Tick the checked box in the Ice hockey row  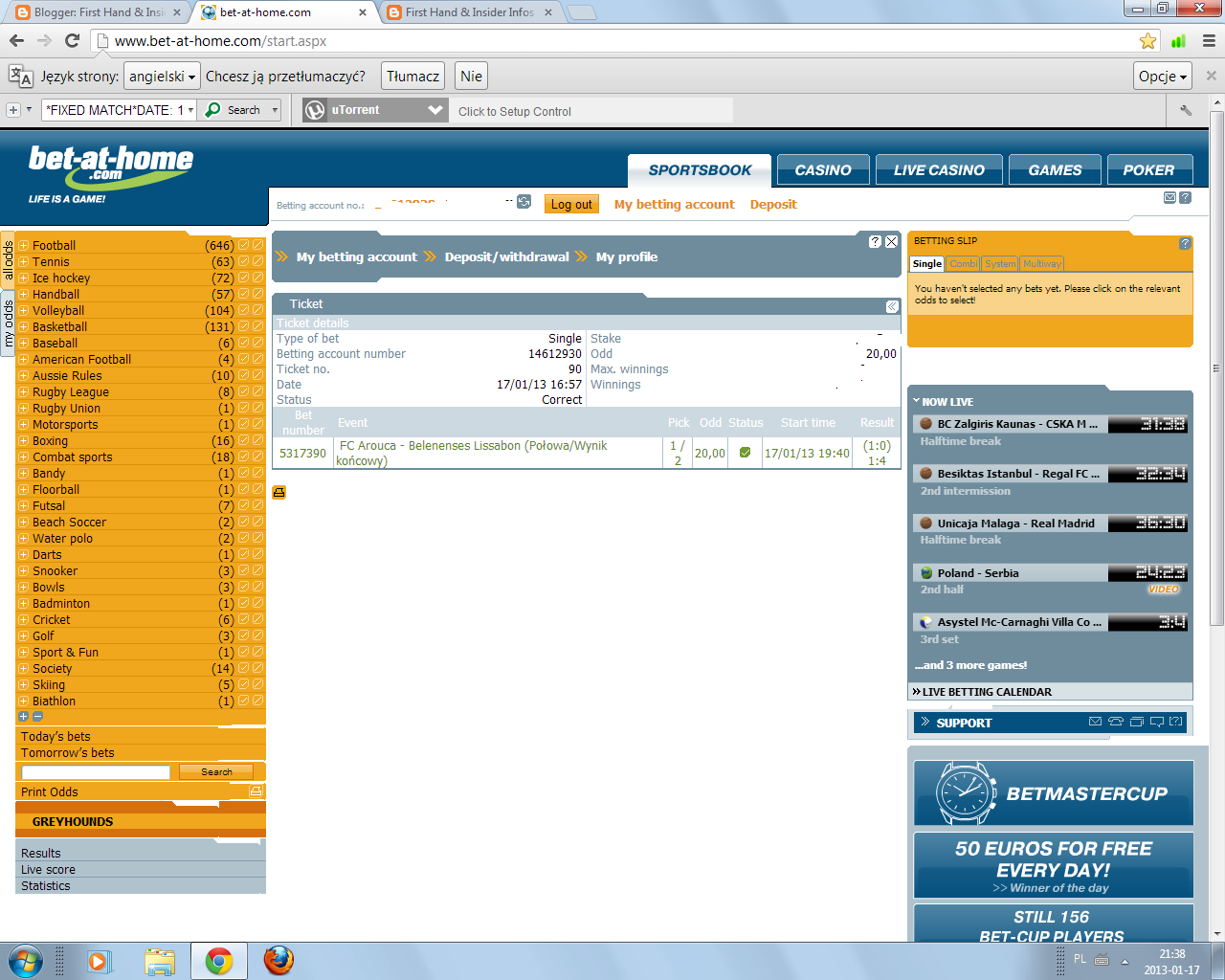pyautogui.click(x=244, y=278)
